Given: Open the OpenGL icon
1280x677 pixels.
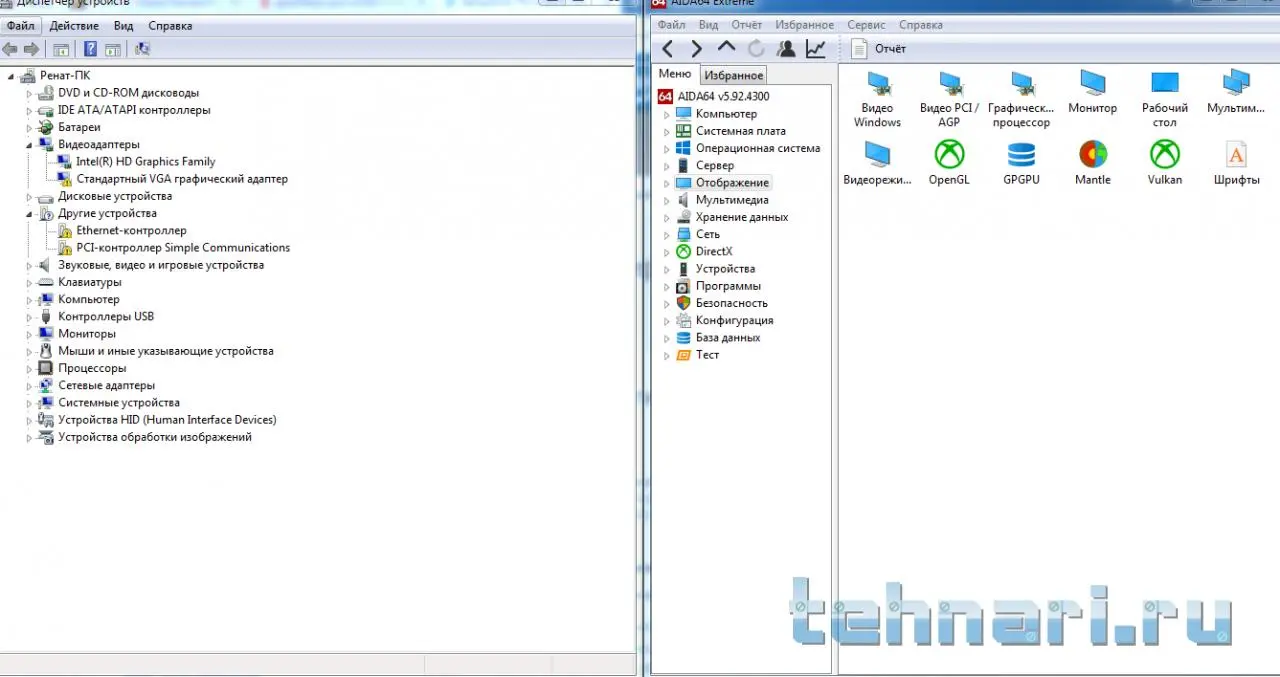Looking at the screenshot, I should 949,163.
